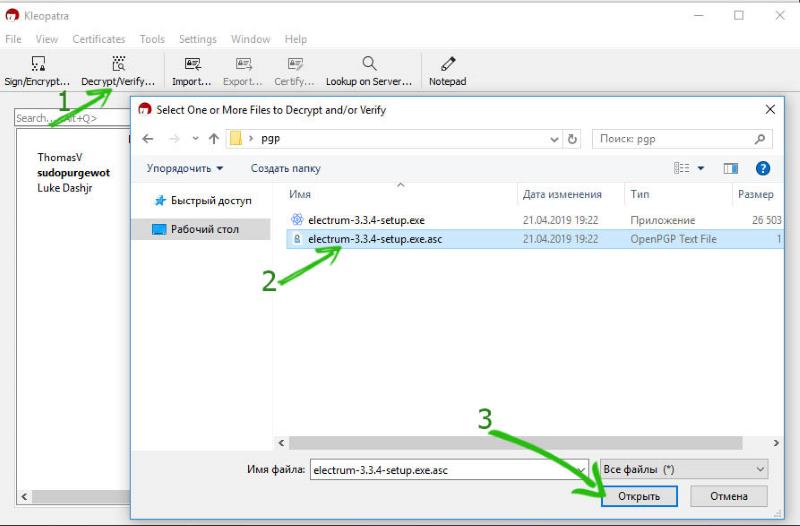Open Lookup on Server search
800x526 pixels.
click(x=369, y=71)
